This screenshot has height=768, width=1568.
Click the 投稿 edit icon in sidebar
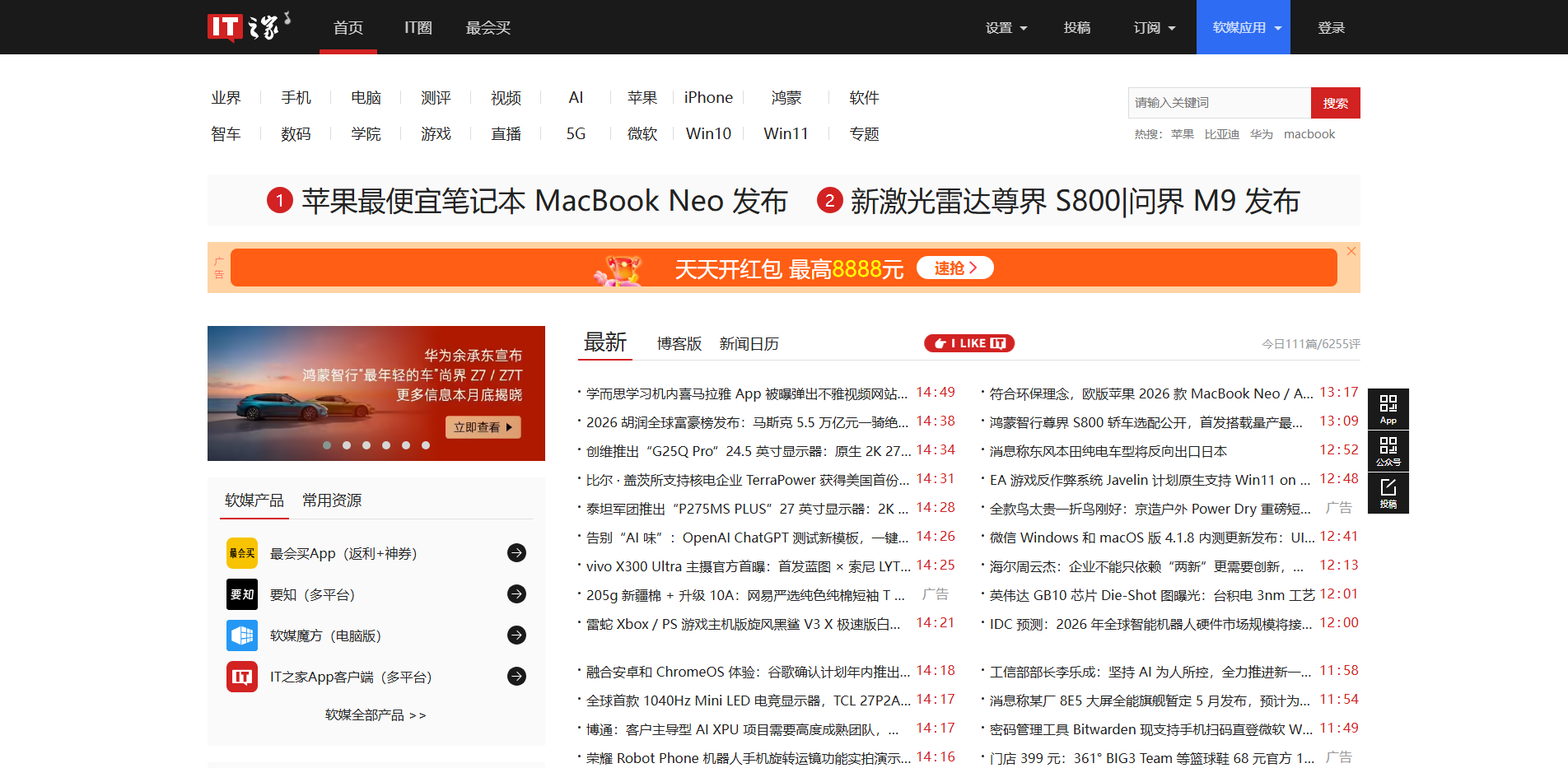tap(1388, 492)
